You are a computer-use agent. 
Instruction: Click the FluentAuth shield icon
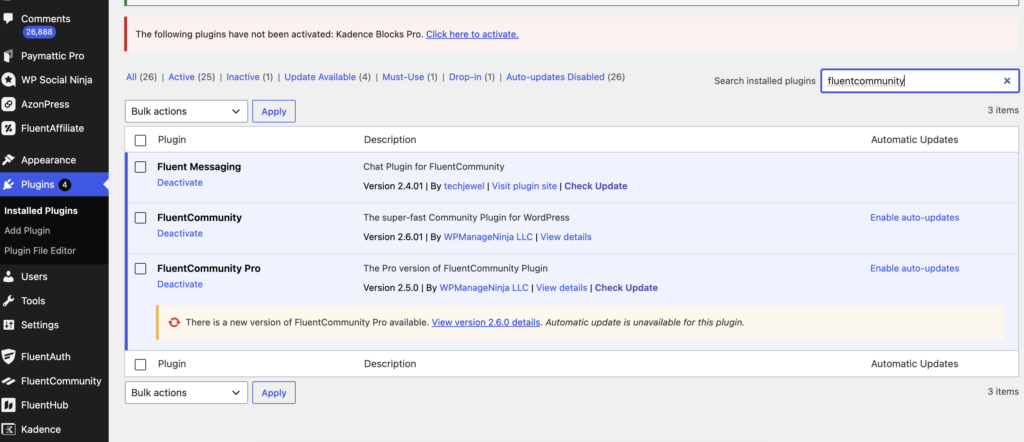[x=8, y=356]
